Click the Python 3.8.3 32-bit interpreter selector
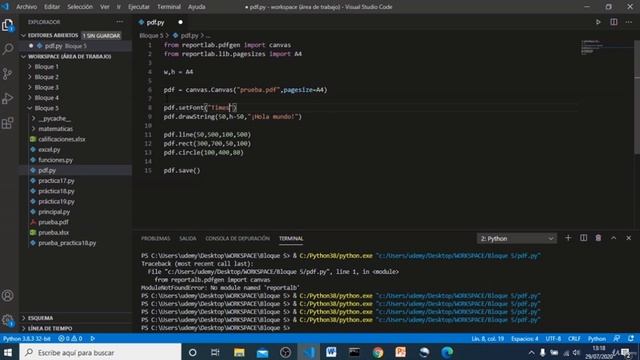Image resolution: width=640 pixels, height=360 pixels. [x=27, y=338]
